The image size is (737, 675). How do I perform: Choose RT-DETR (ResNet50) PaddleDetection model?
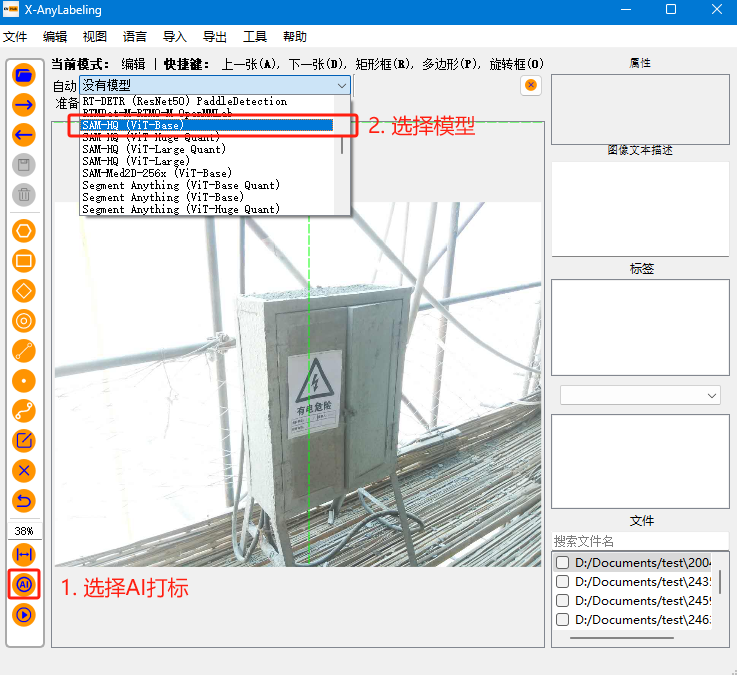[207, 101]
